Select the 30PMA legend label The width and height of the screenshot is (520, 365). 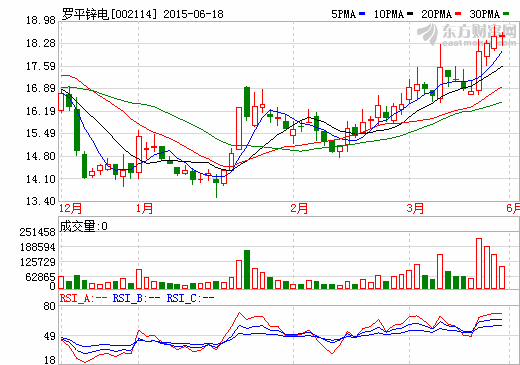pyautogui.click(x=485, y=14)
